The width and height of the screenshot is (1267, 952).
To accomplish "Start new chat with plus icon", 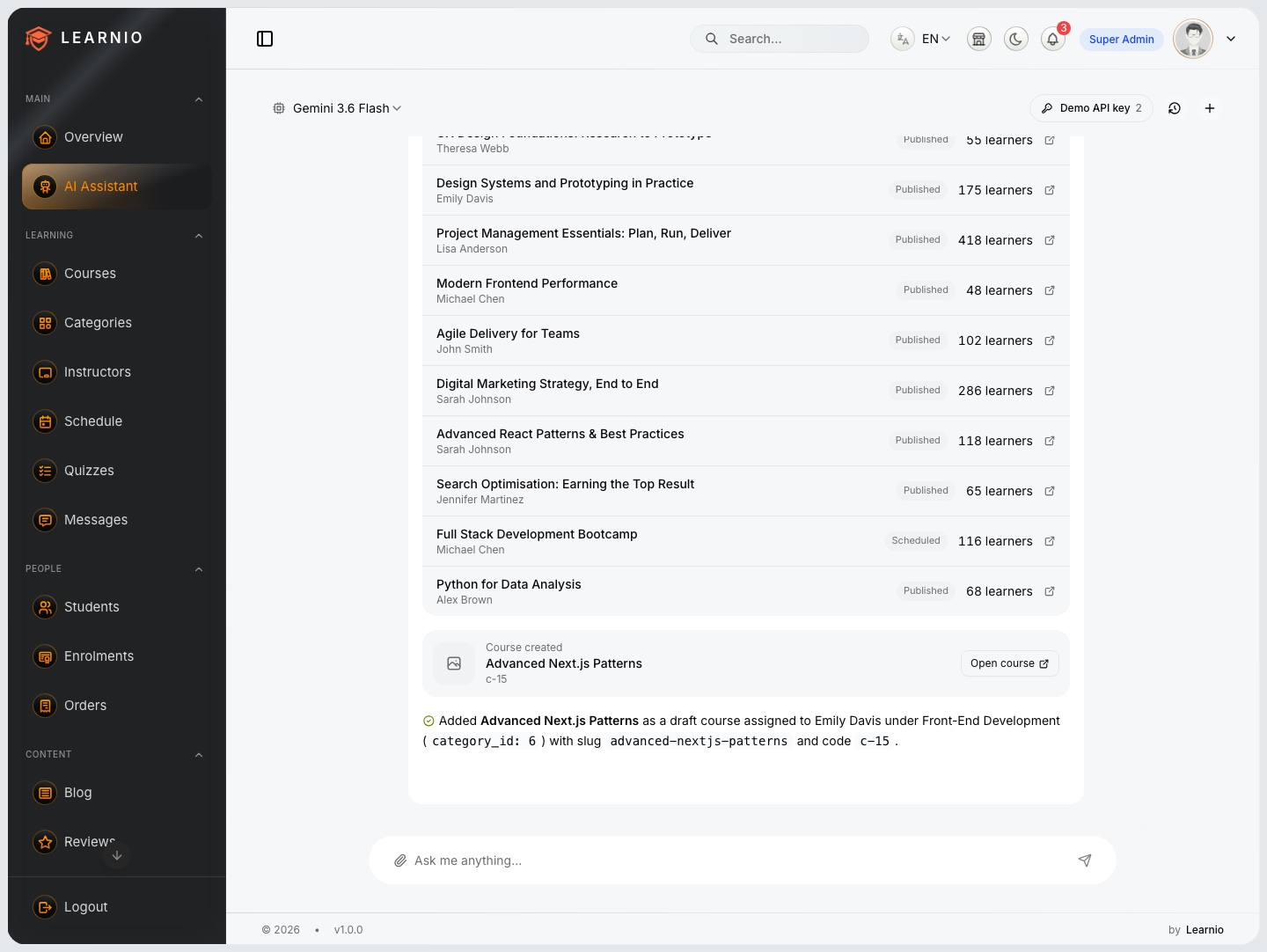I will coord(1210,108).
